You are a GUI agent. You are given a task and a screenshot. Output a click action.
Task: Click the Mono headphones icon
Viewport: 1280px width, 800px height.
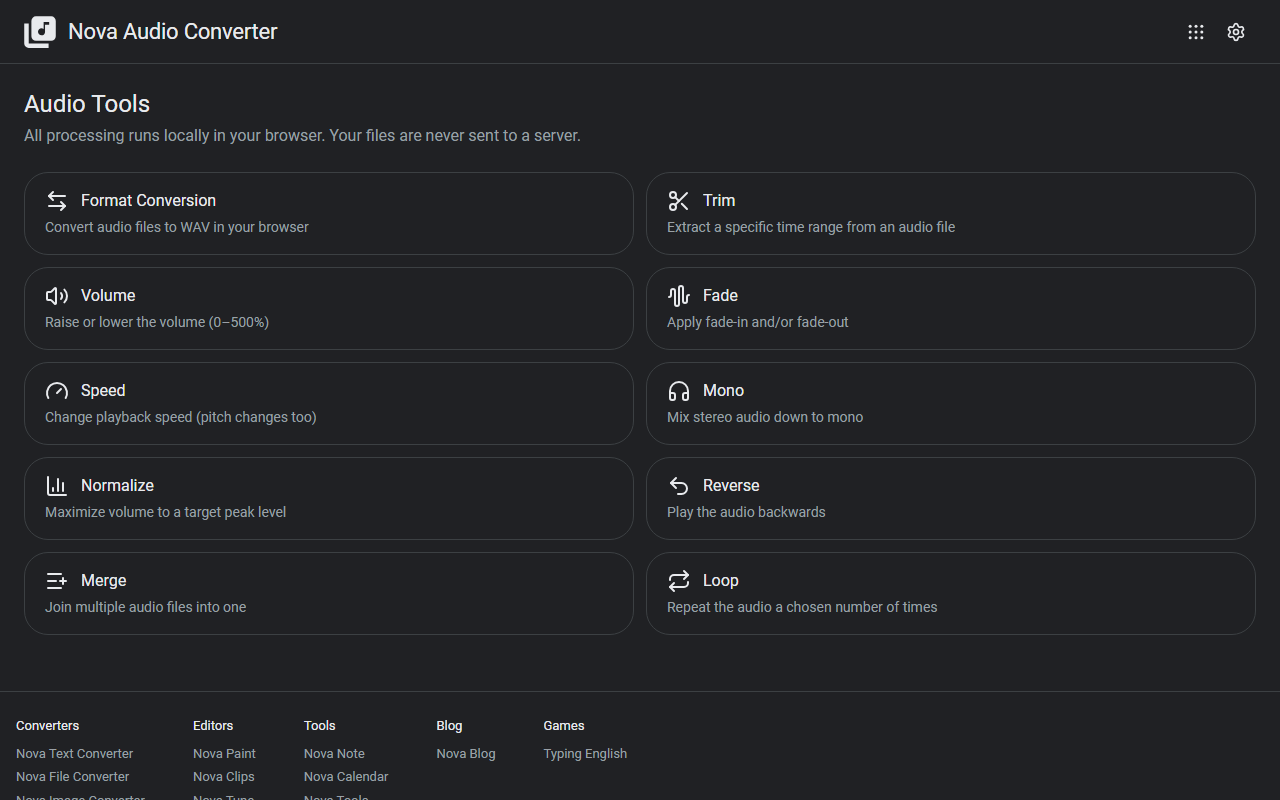[x=679, y=391]
